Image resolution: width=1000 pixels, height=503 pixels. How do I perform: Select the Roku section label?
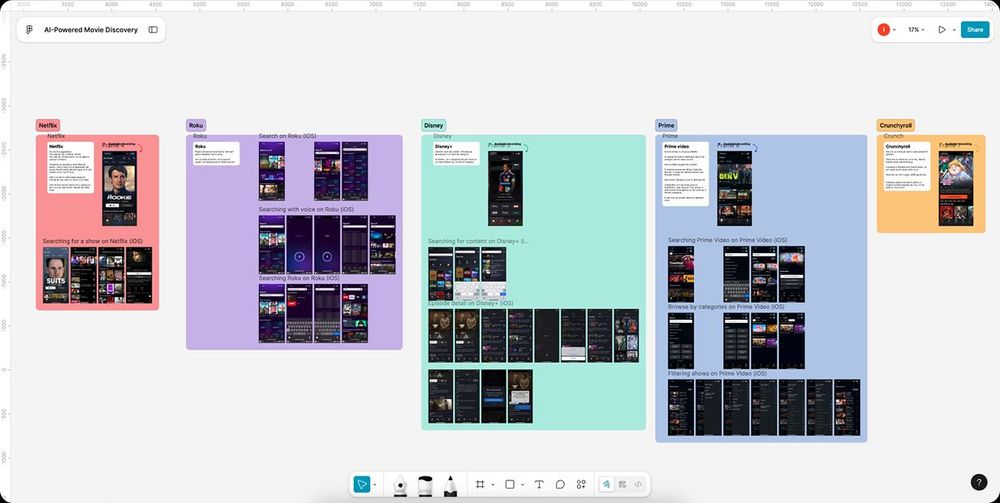coord(196,126)
